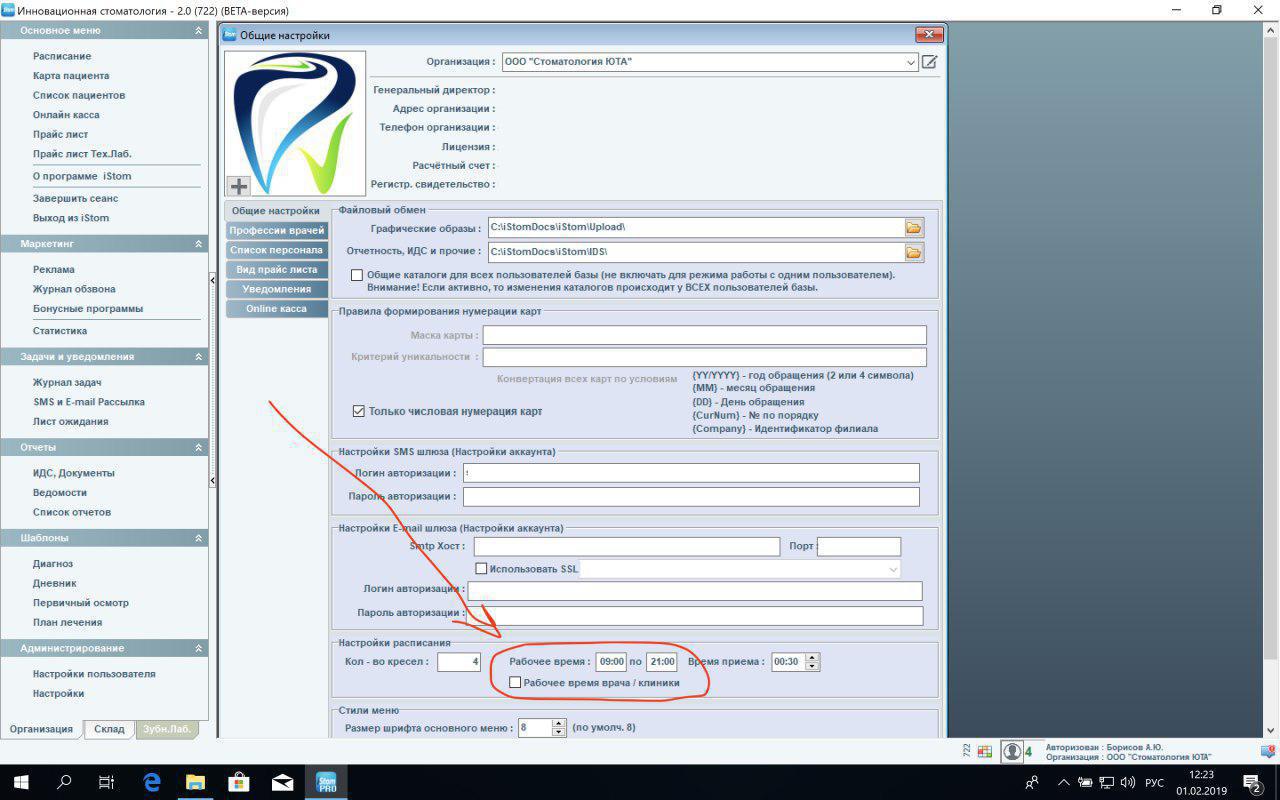Click the StomPRO icon in taskbar

pyautogui.click(x=326, y=782)
